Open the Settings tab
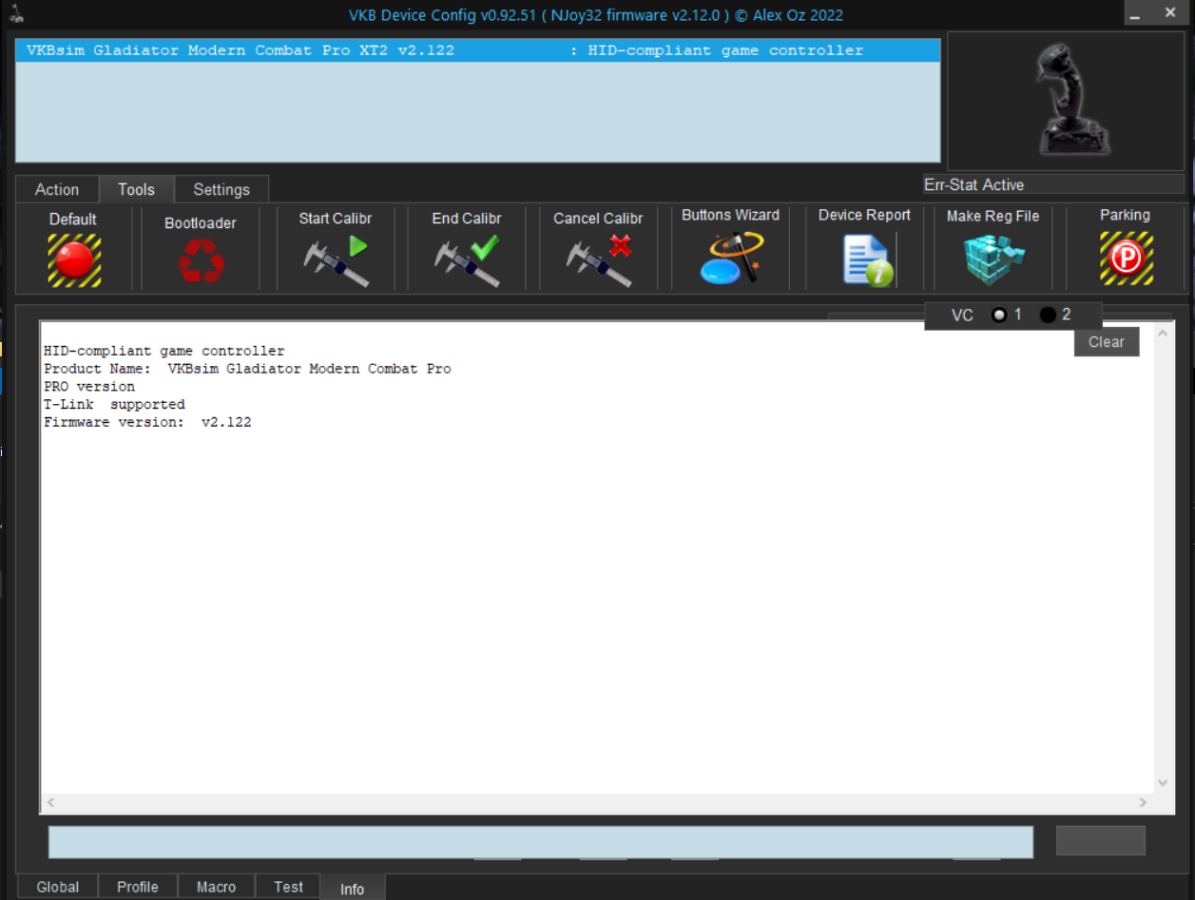The width and height of the screenshot is (1195, 900). (x=221, y=189)
